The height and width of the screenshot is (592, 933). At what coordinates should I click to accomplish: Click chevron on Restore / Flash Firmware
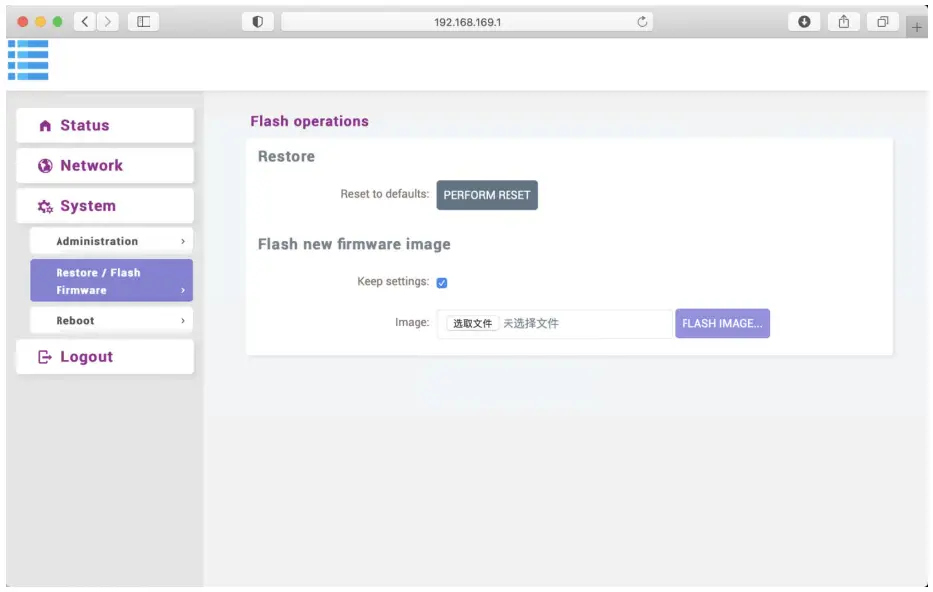point(183,290)
